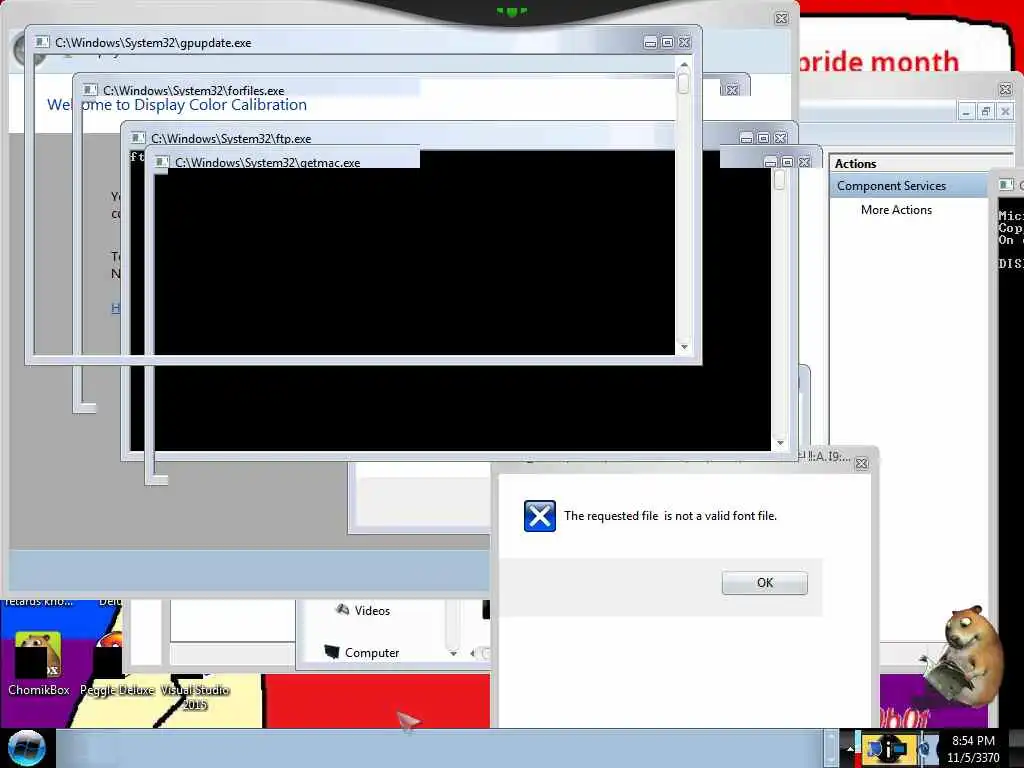
Task: Show hidden system tray icons arrow
Action: click(850, 749)
